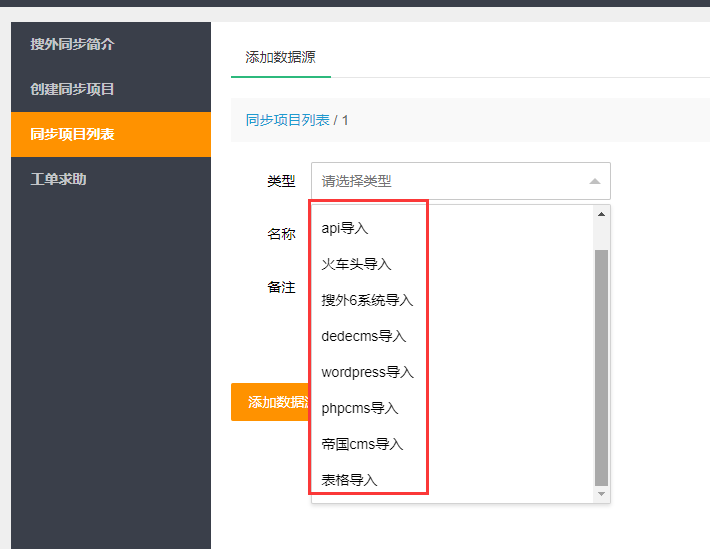Select 火车头导入 from the type list
This screenshot has height=549, width=710.
point(356,264)
